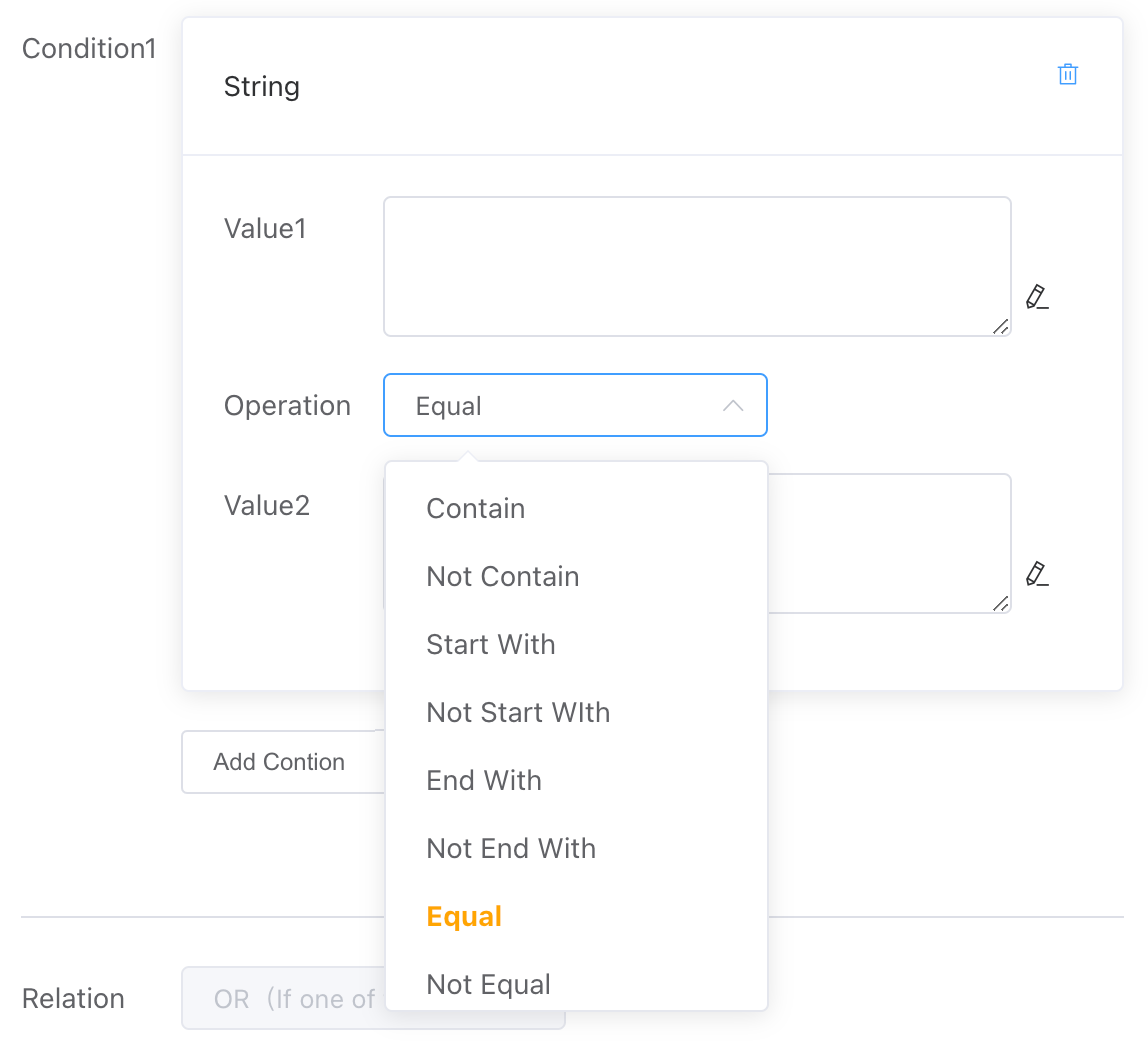Viewport: 1148px width, 1048px height.
Task: Focus the Value1 text area
Action: [x=696, y=266]
